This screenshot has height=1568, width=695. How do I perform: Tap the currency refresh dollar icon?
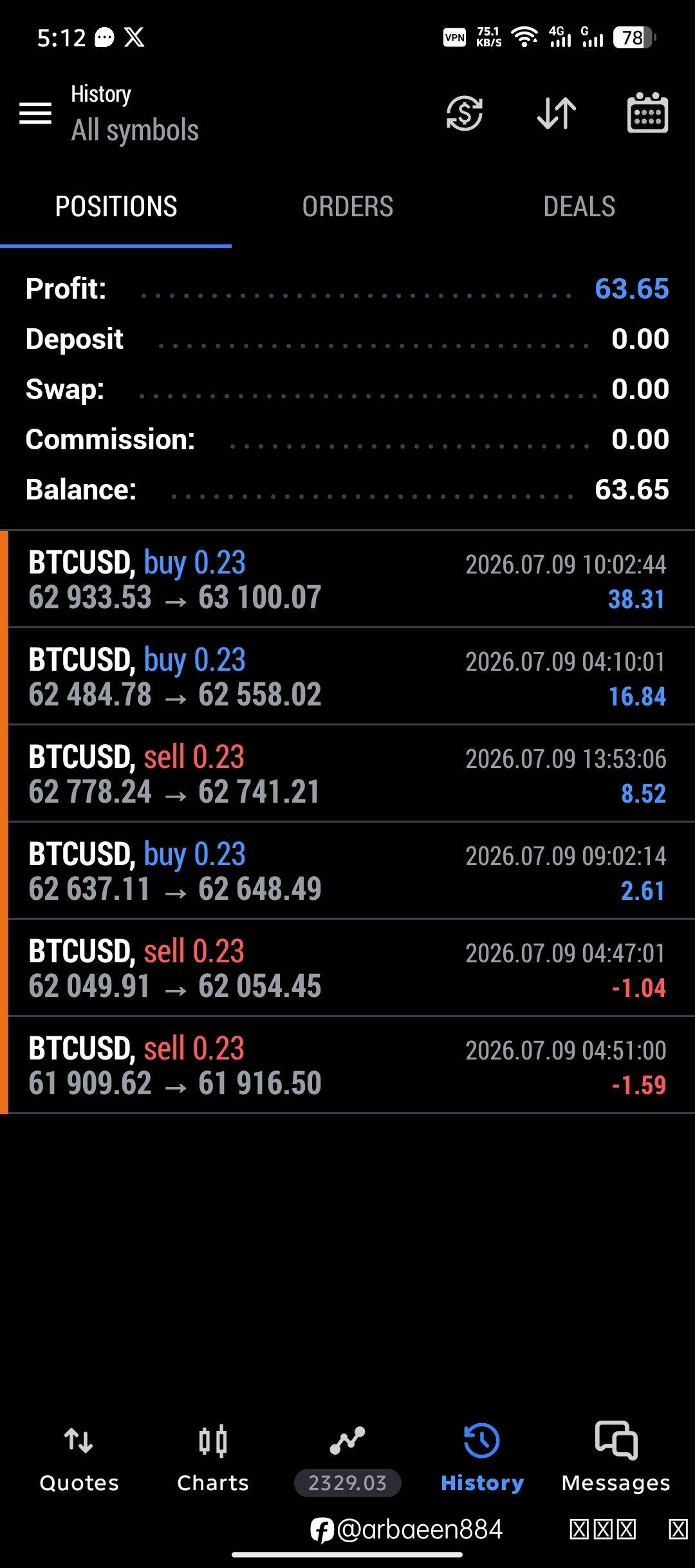pyautogui.click(x=465, y=113)
